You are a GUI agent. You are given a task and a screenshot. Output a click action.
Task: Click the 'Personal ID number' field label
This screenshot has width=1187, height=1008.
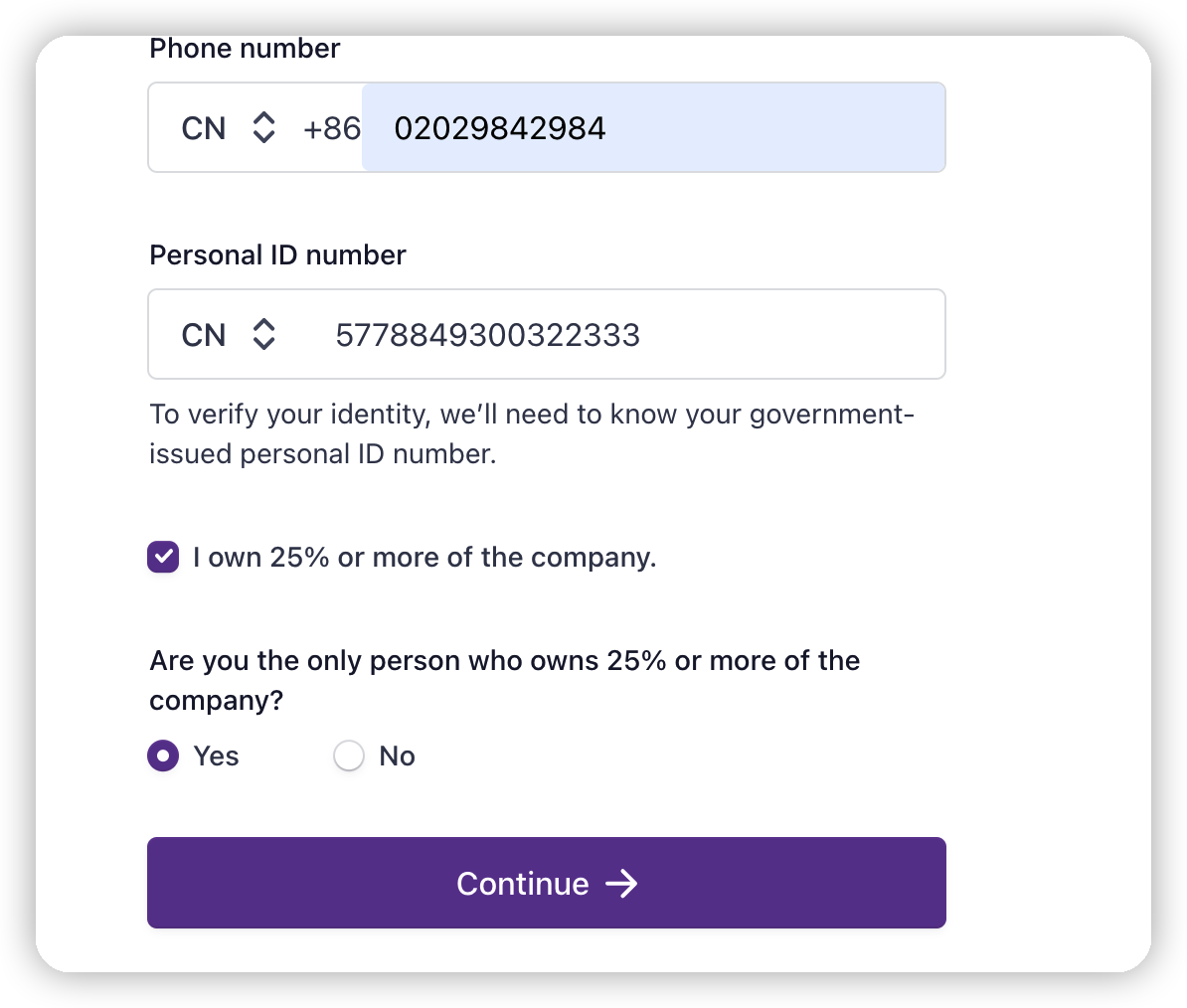[276, 254]
